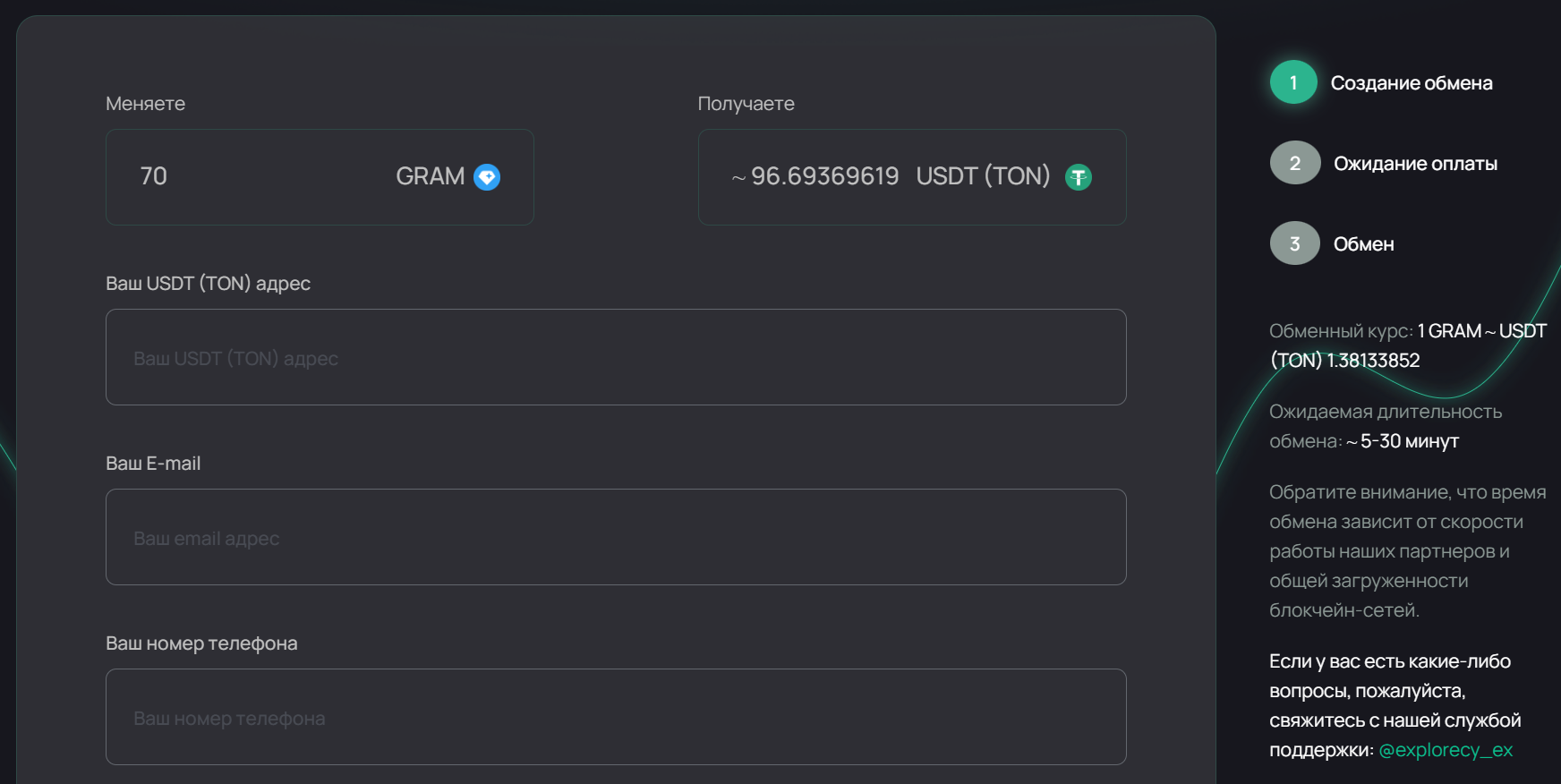Focus the USDT (TON) address field
1561x784 pixels.
pyautogui.click(x=616, y=357)
